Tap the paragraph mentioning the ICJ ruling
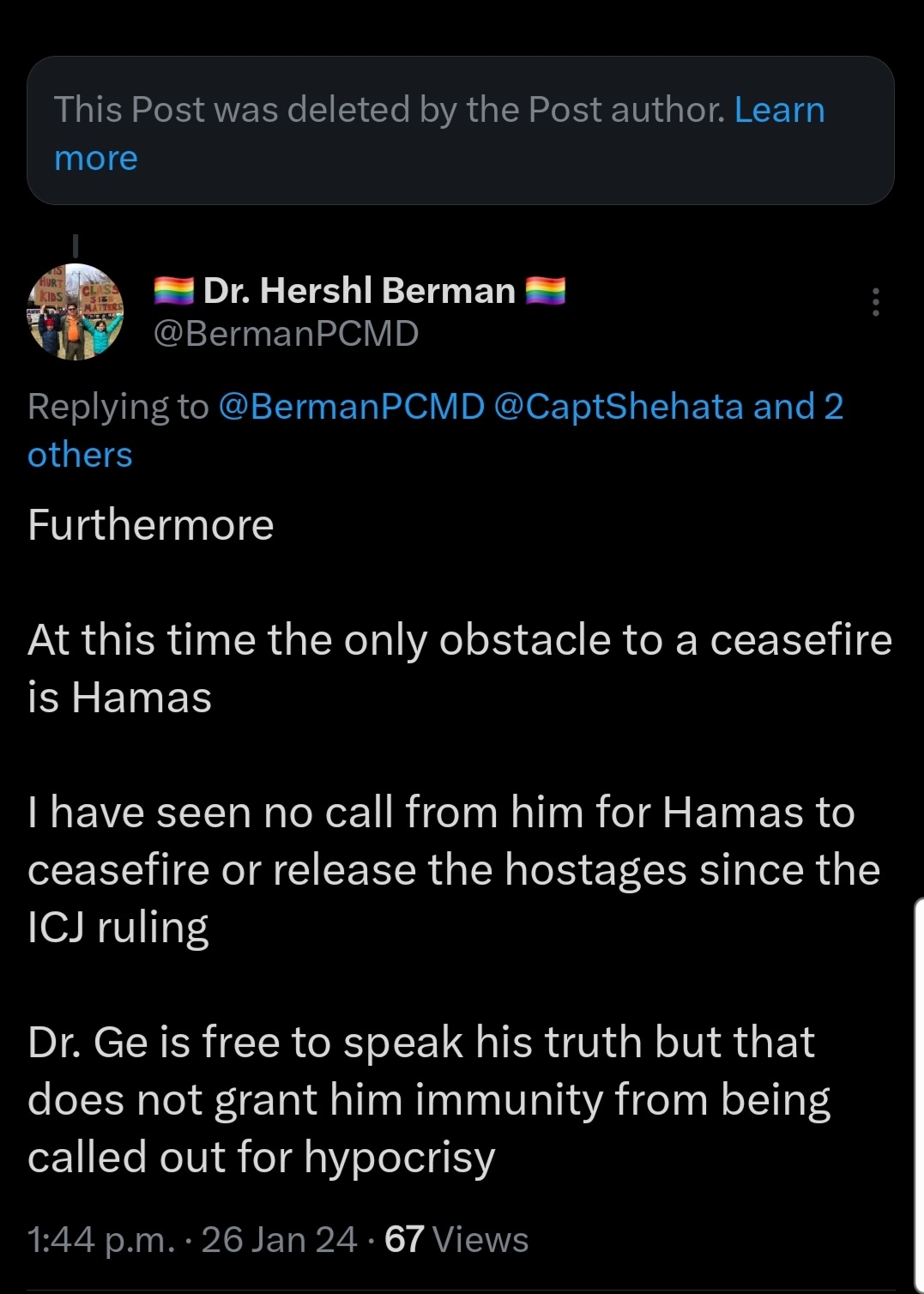 point(454,869)
